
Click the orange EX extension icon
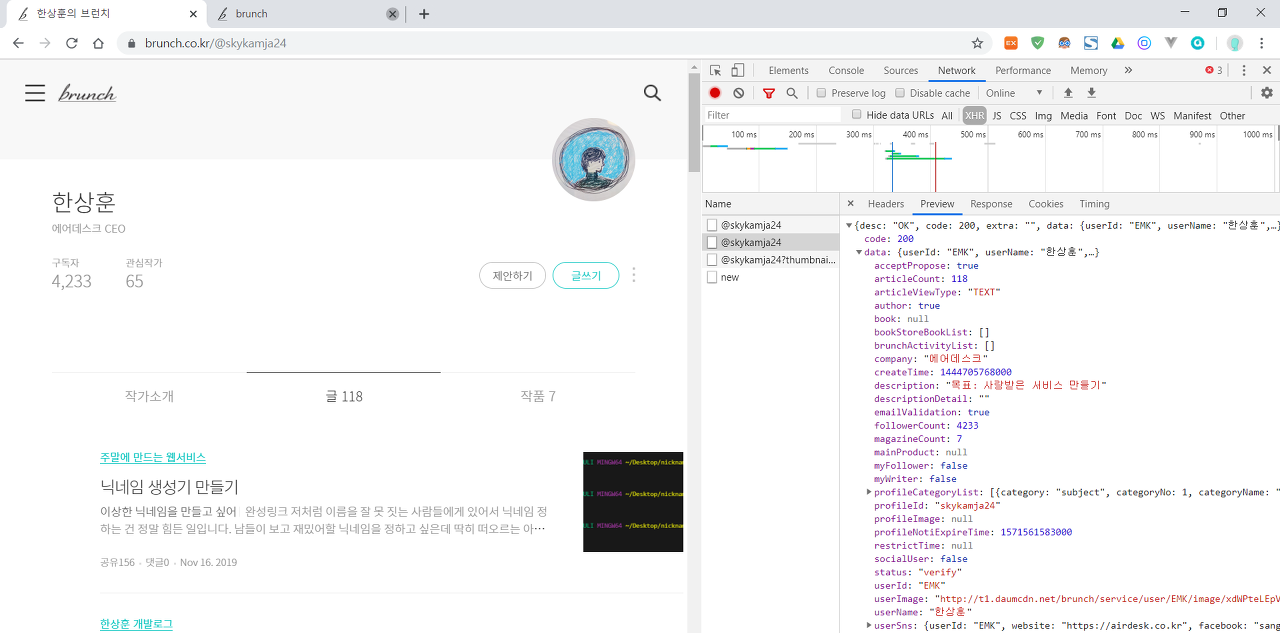[x=1011, y=43]
